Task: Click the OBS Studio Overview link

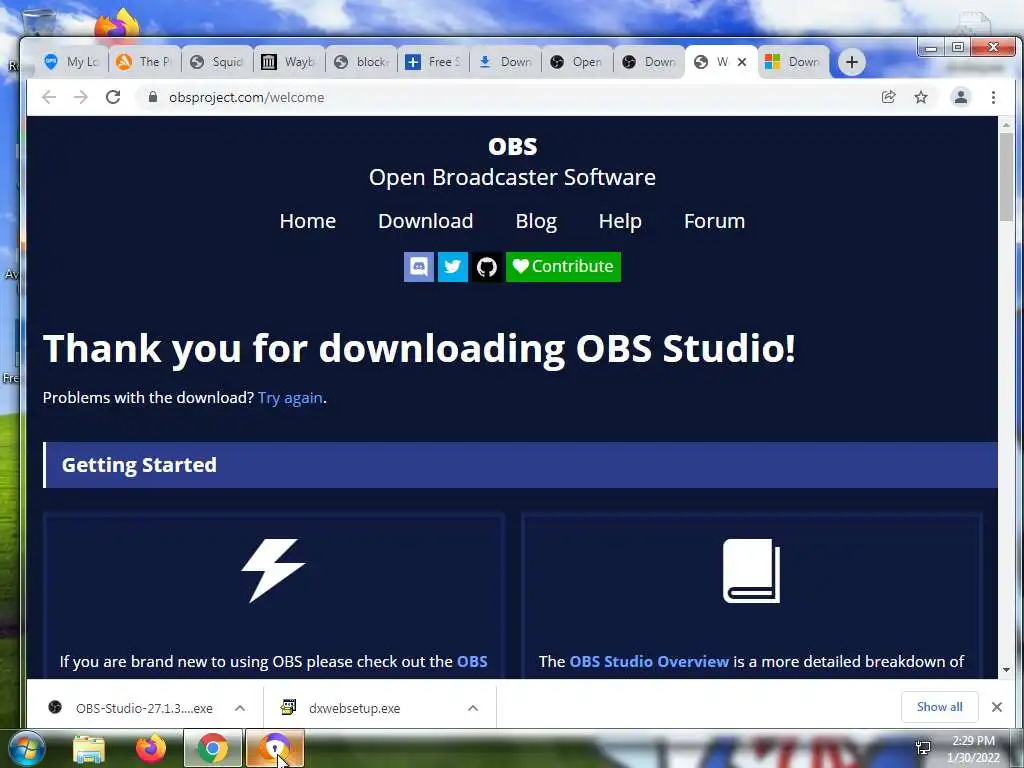Action: (x=649, y=662)
